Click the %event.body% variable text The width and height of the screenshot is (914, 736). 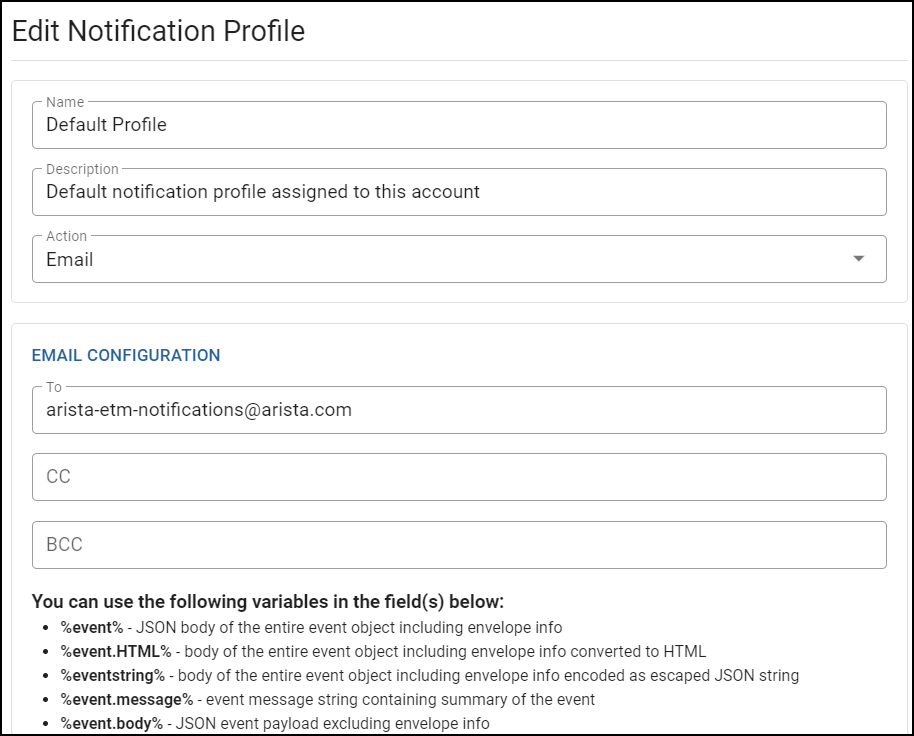click(x=111, y=723)
